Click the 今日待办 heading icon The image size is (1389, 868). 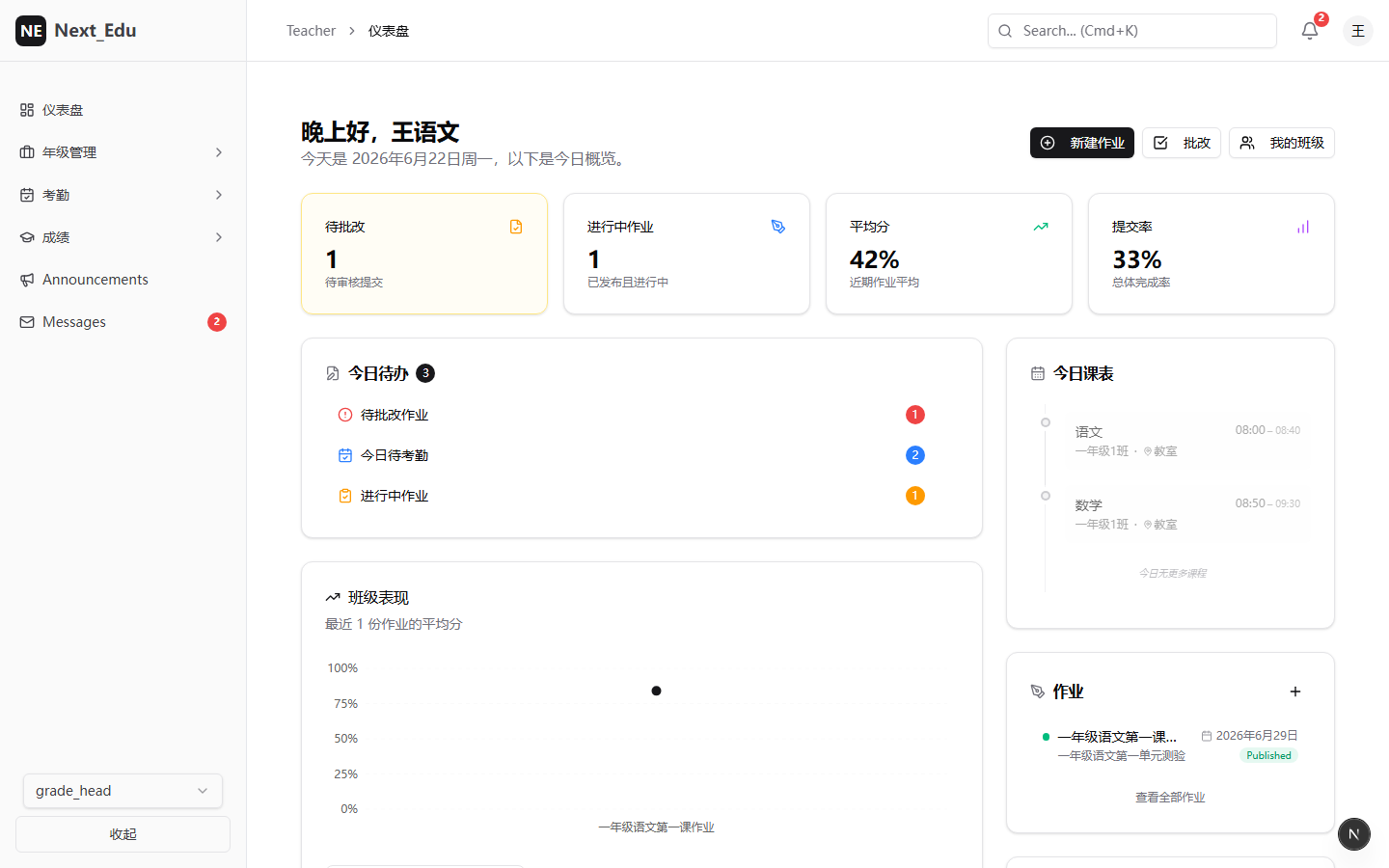pyautogui.click(x=333, y=373)
